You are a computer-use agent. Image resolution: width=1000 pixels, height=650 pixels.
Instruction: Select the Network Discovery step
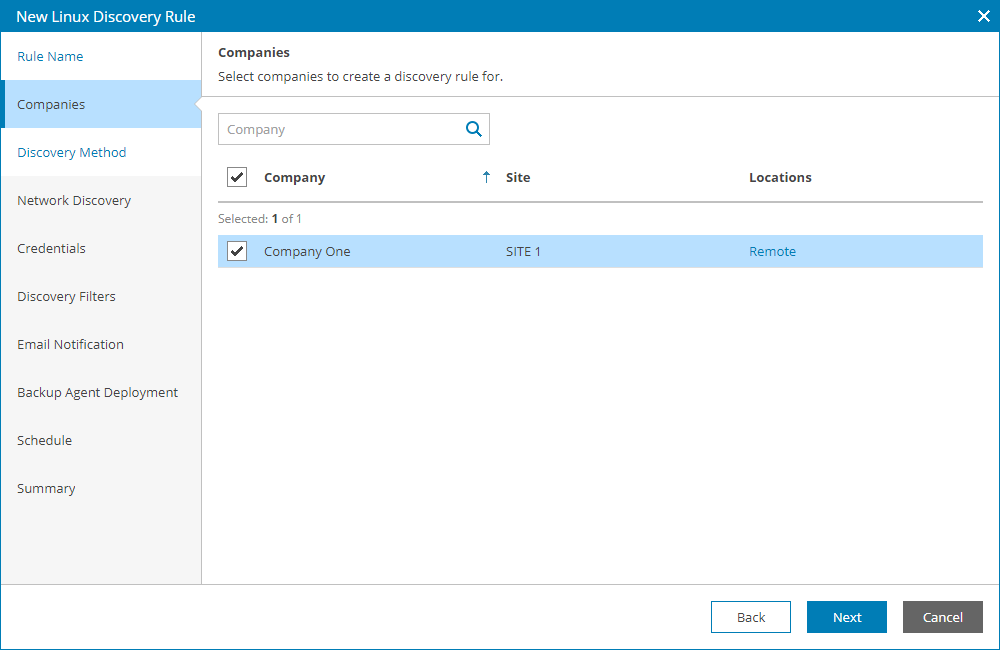point(74,201)
